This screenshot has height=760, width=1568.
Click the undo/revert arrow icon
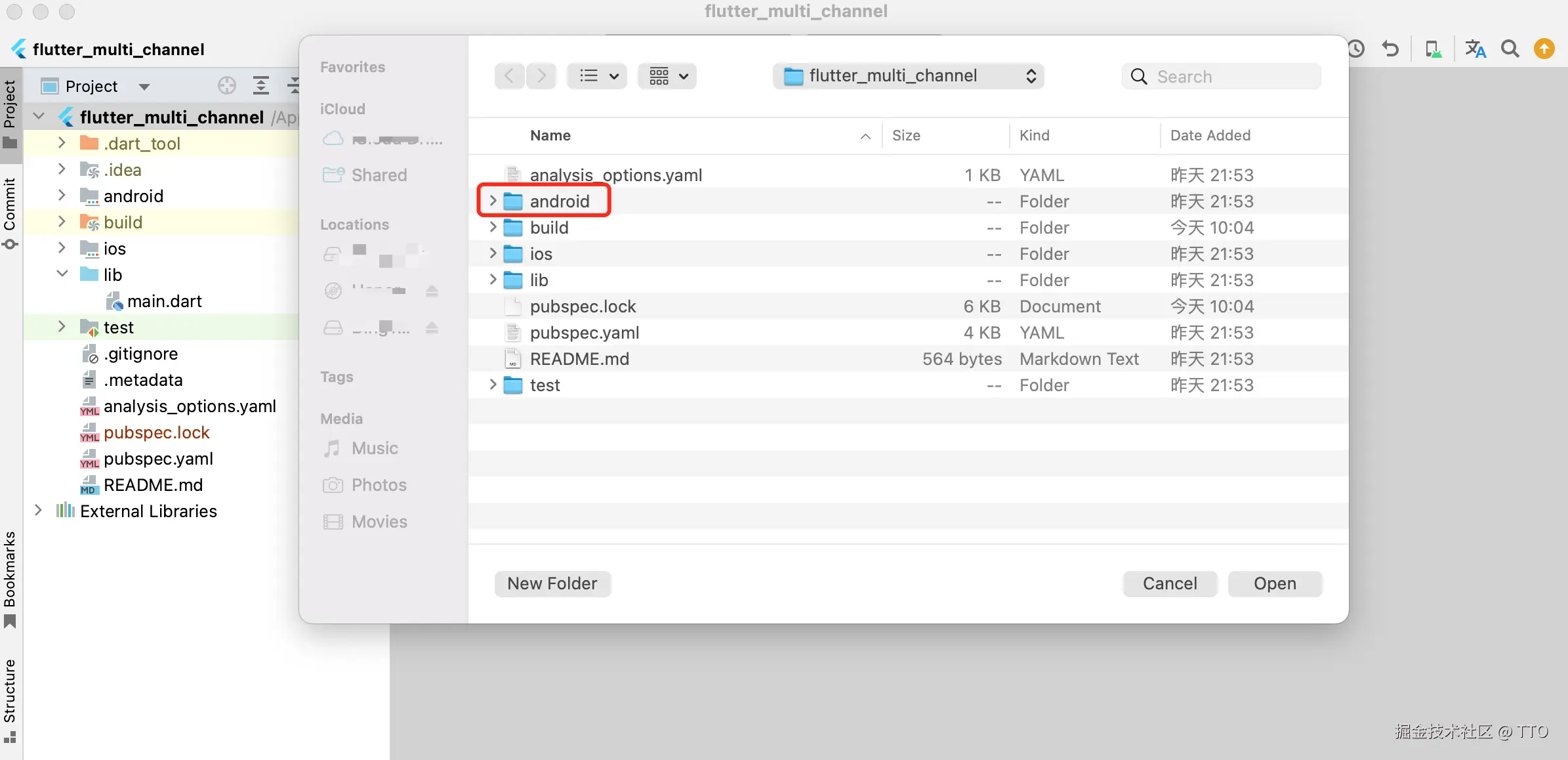pos(1390,49)
